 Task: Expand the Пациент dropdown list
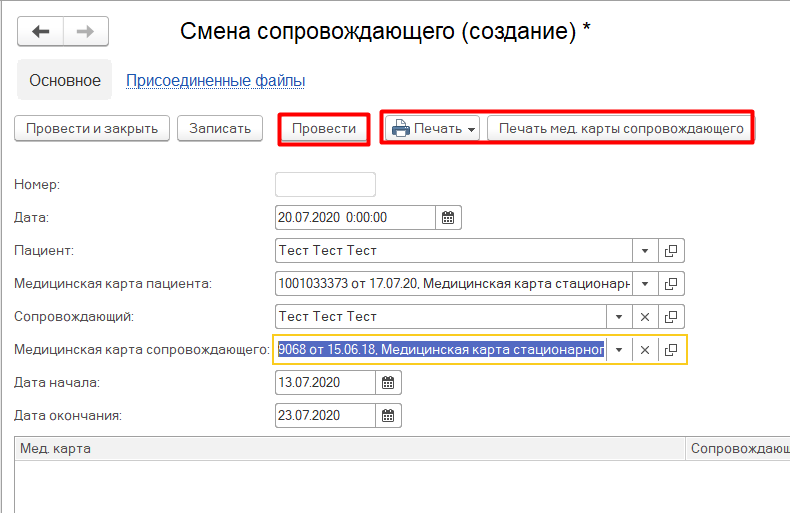point(645,250)
